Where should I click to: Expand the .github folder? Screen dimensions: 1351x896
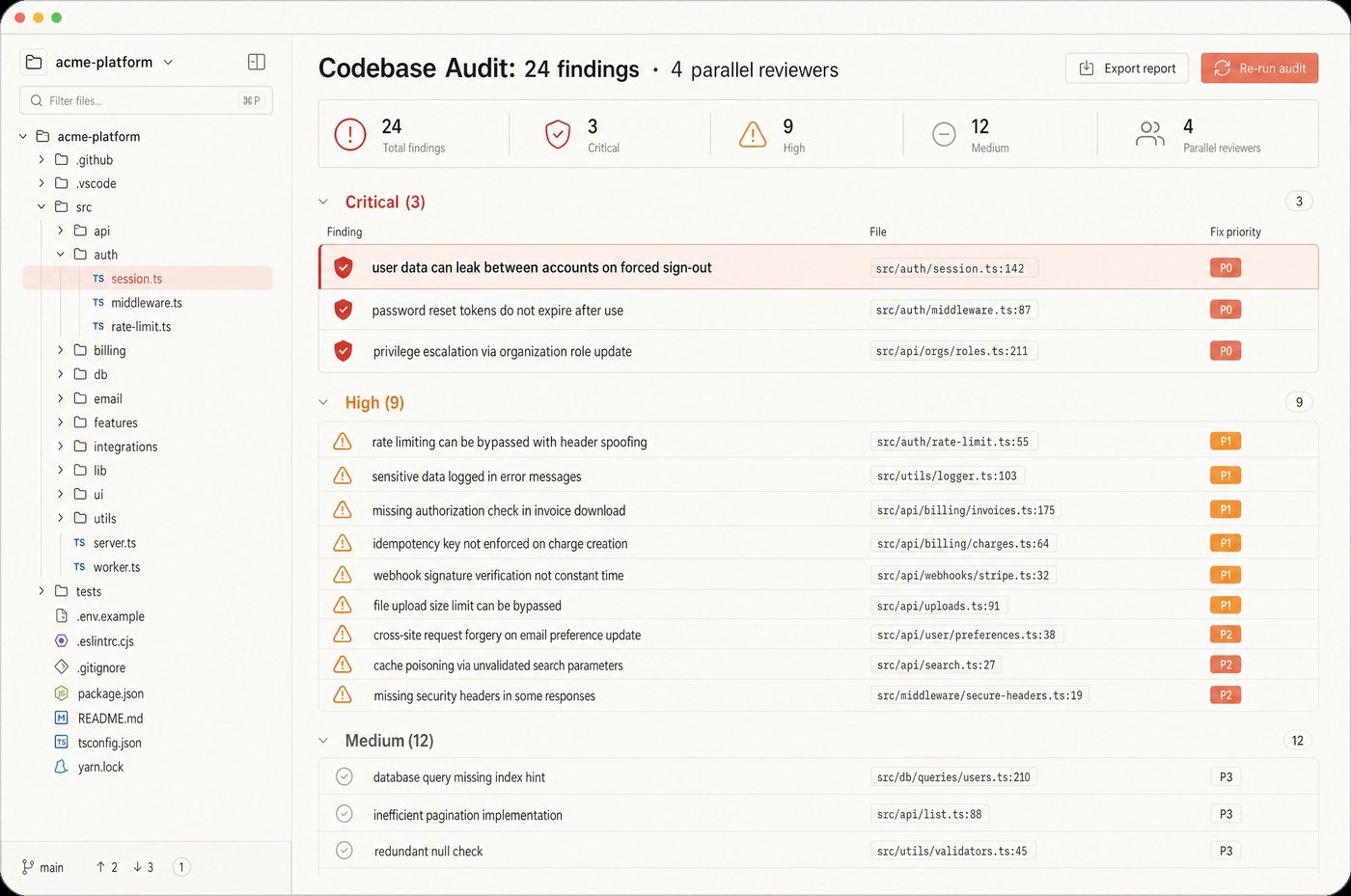click(41, 159)
